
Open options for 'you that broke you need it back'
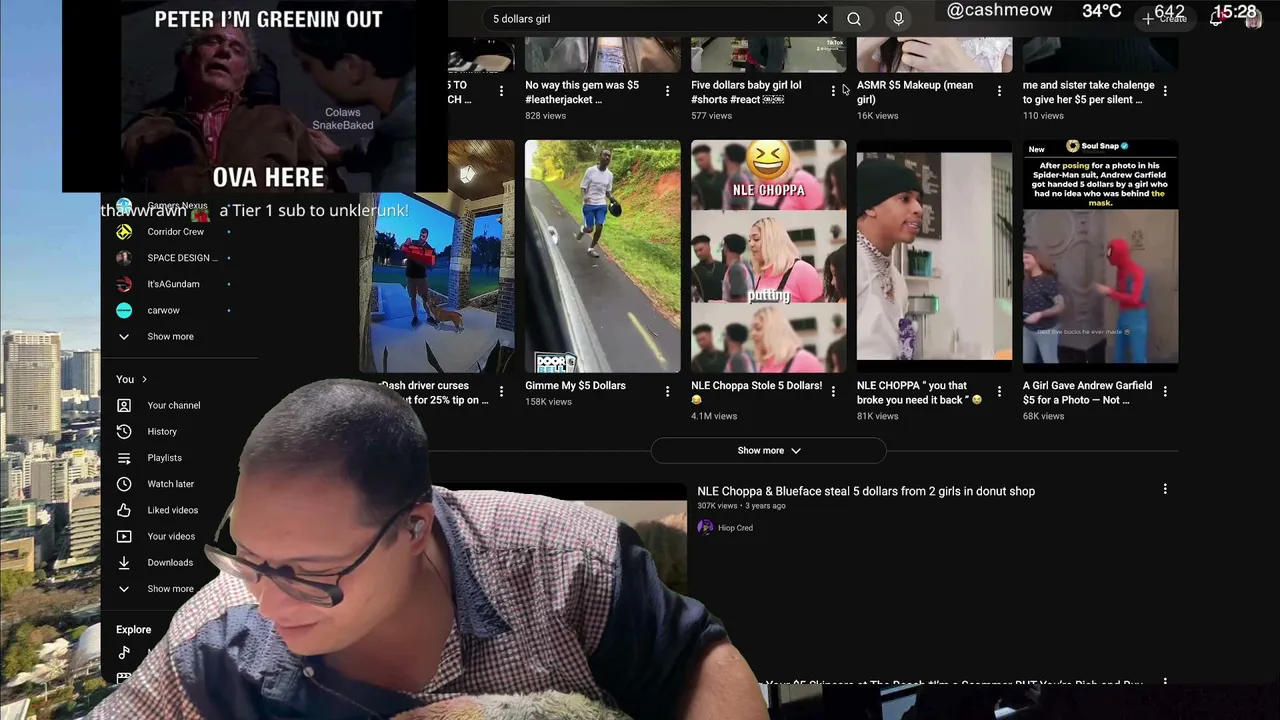click(x=999, y=391)
